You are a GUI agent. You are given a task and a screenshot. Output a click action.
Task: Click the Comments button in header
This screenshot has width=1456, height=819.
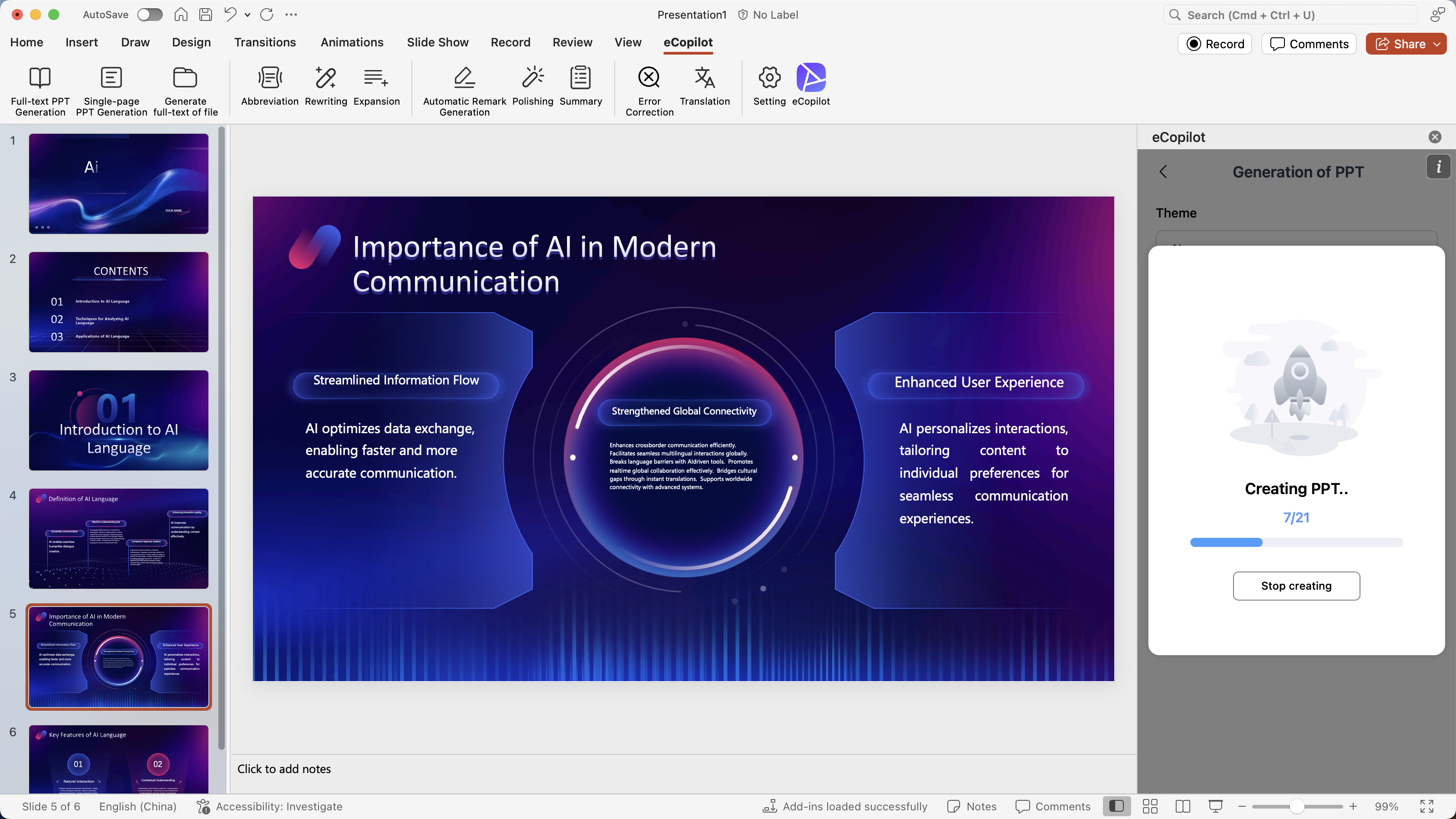[1309, 44]
